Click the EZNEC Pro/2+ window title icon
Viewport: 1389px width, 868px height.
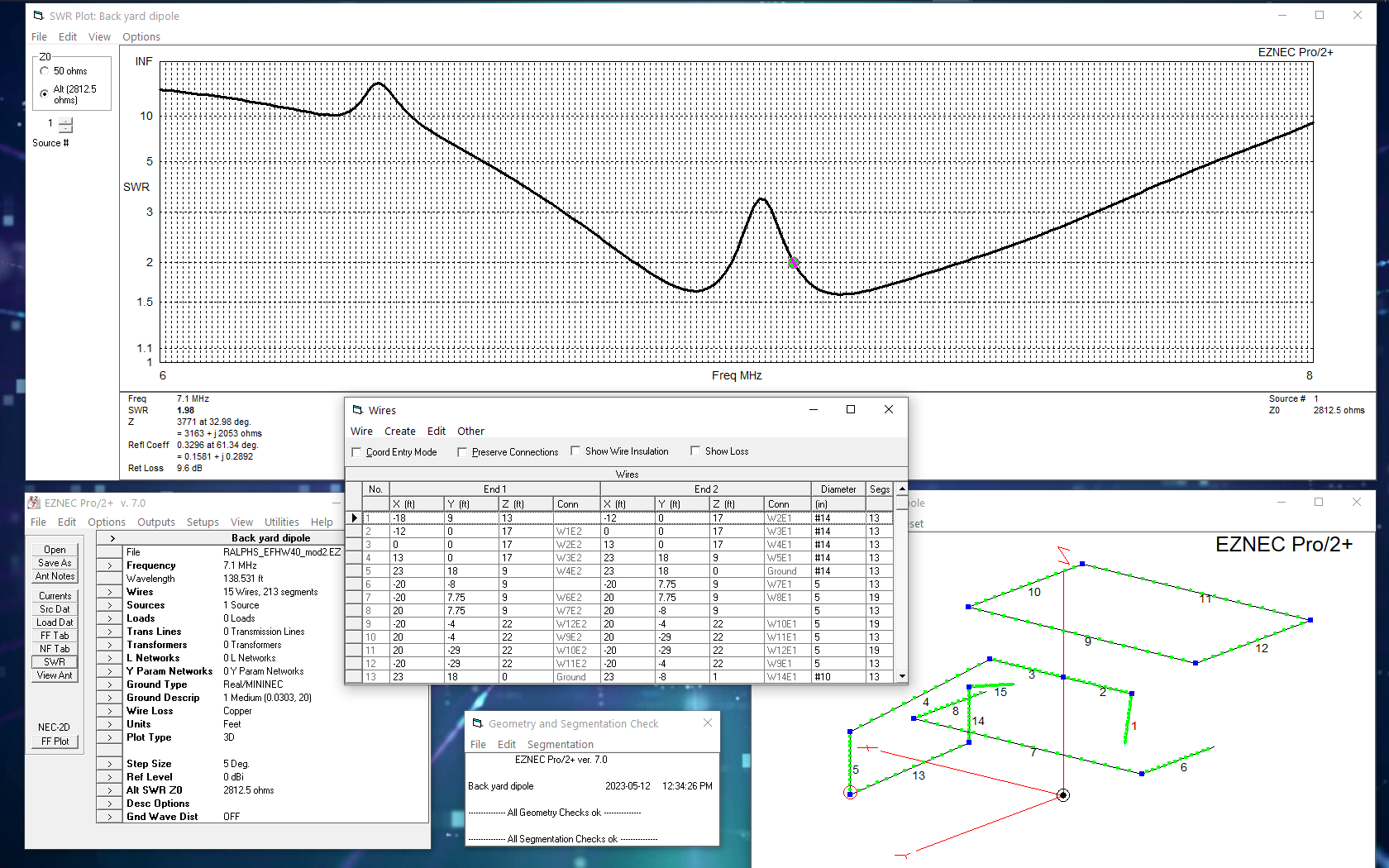pyautogui.click(x=34, y=503)
